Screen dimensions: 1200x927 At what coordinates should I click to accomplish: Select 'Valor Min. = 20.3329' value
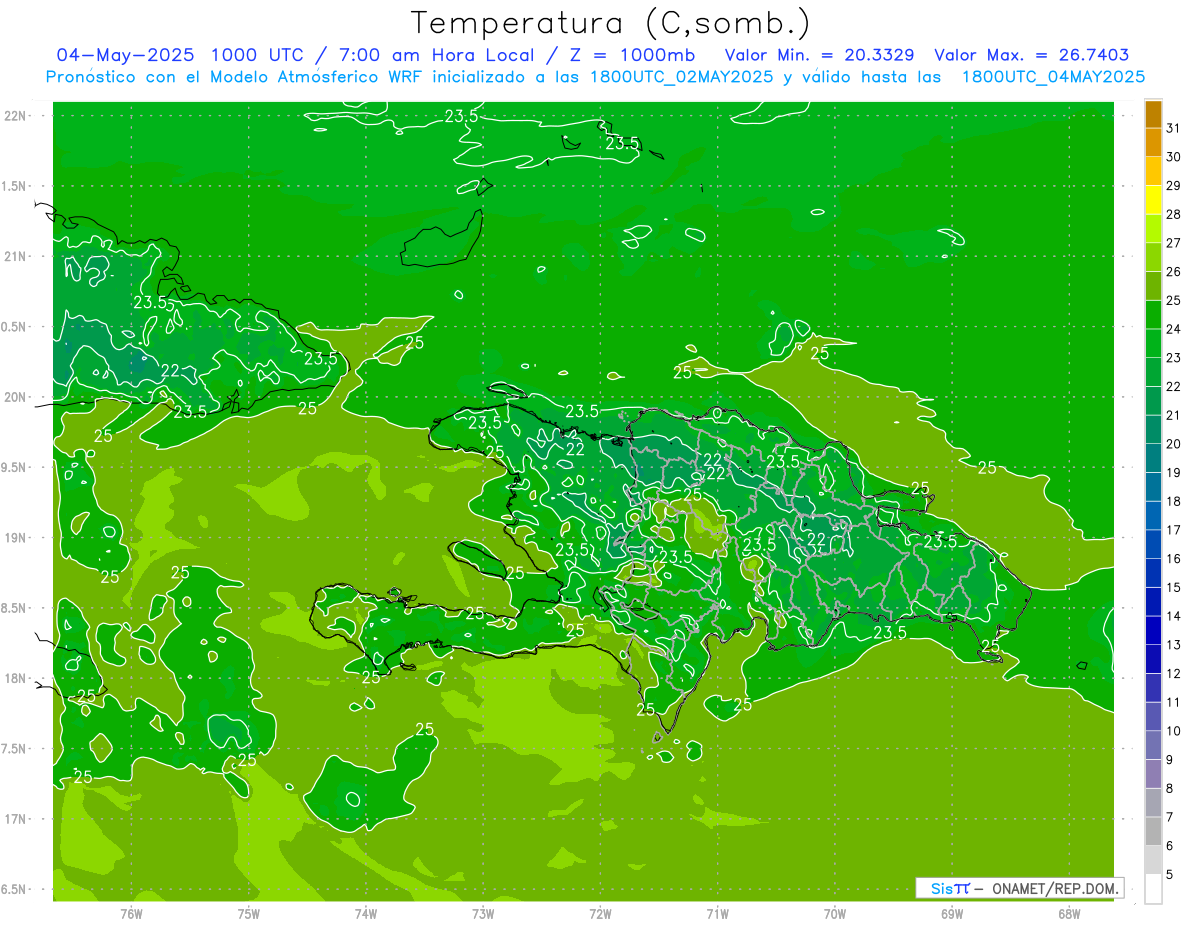click(820, 55)
